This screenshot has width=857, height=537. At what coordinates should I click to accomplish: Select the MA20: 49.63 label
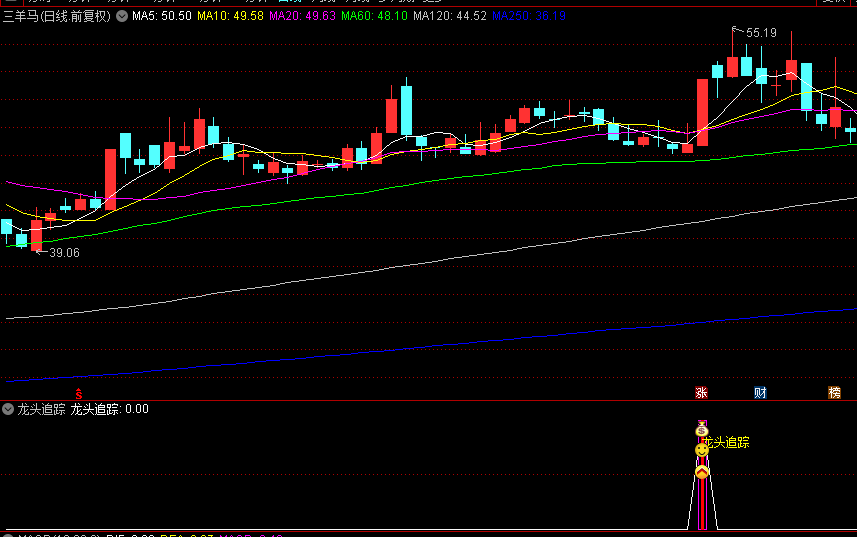point(302,16)
